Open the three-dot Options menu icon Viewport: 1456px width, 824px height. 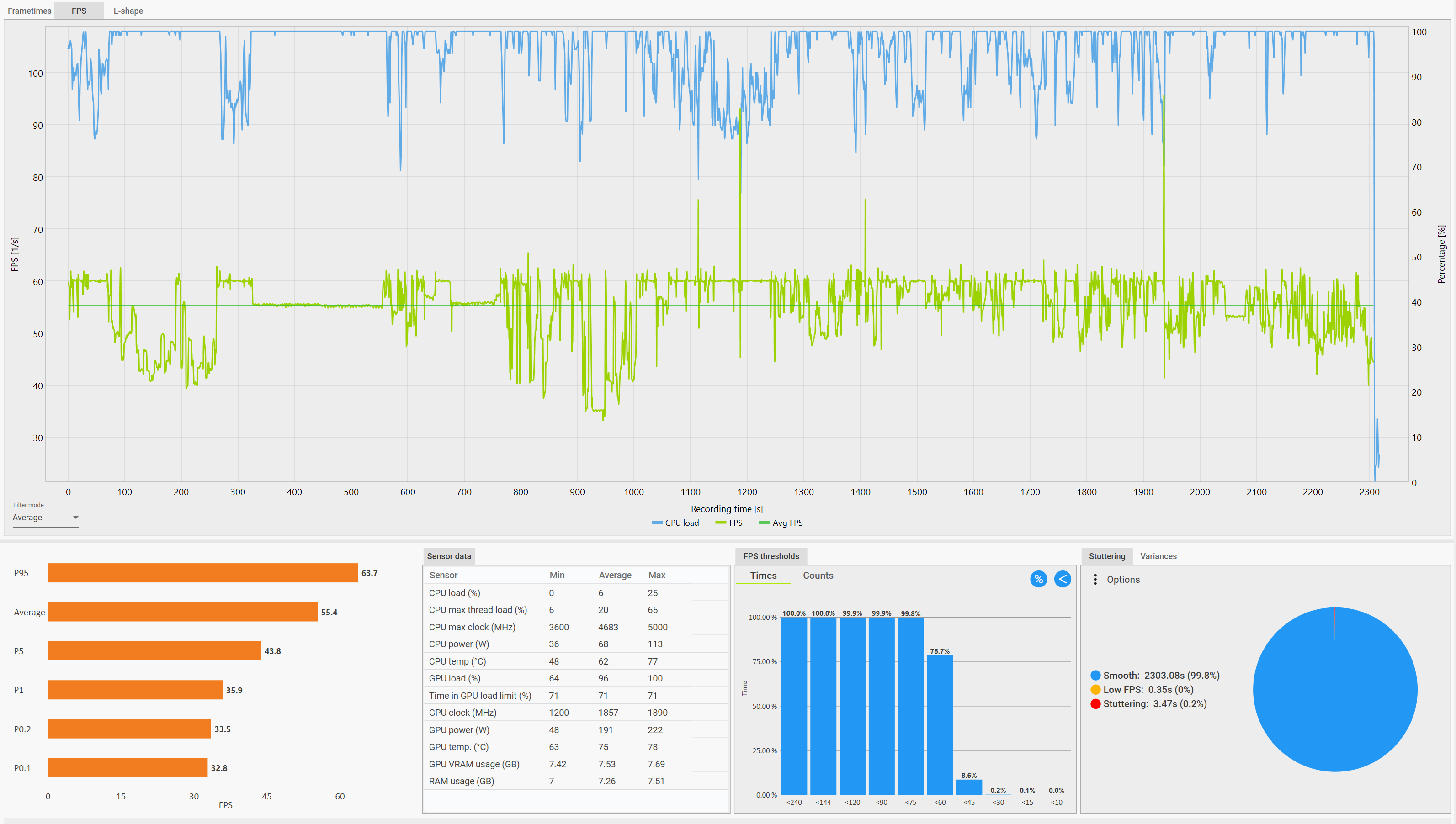coord(1095,580)
